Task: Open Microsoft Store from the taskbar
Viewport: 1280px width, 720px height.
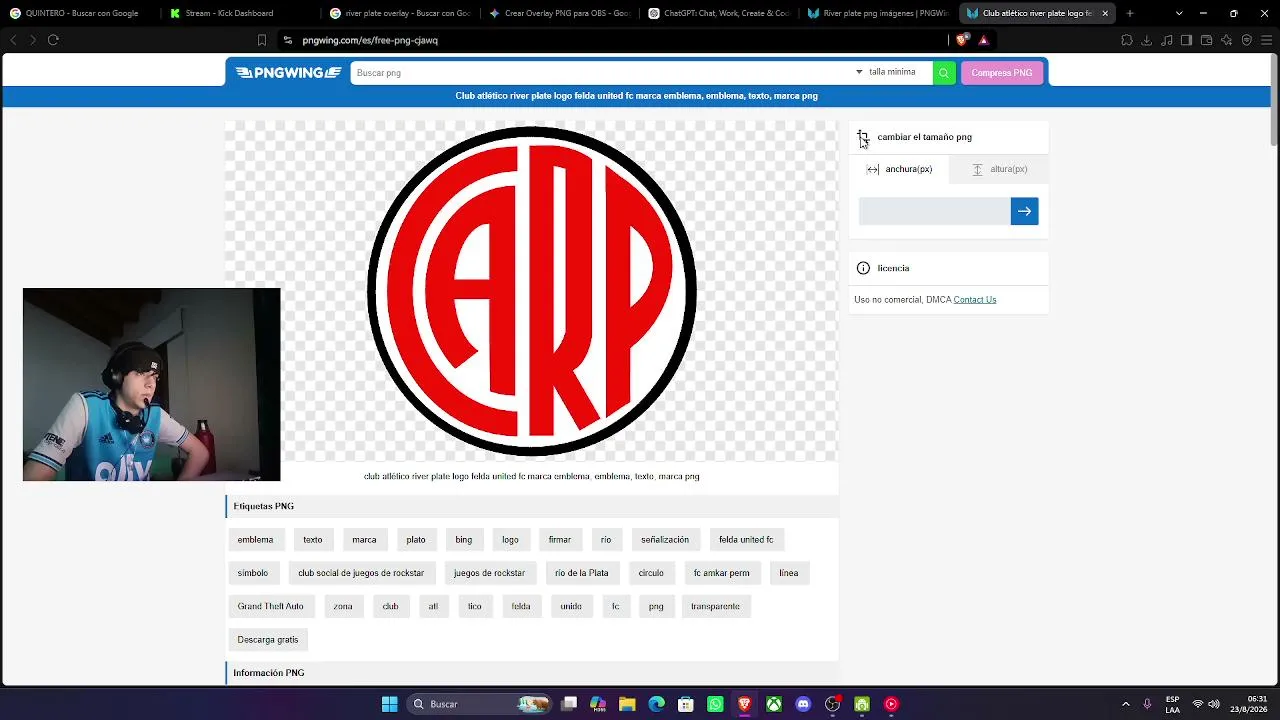Action: 686,704
